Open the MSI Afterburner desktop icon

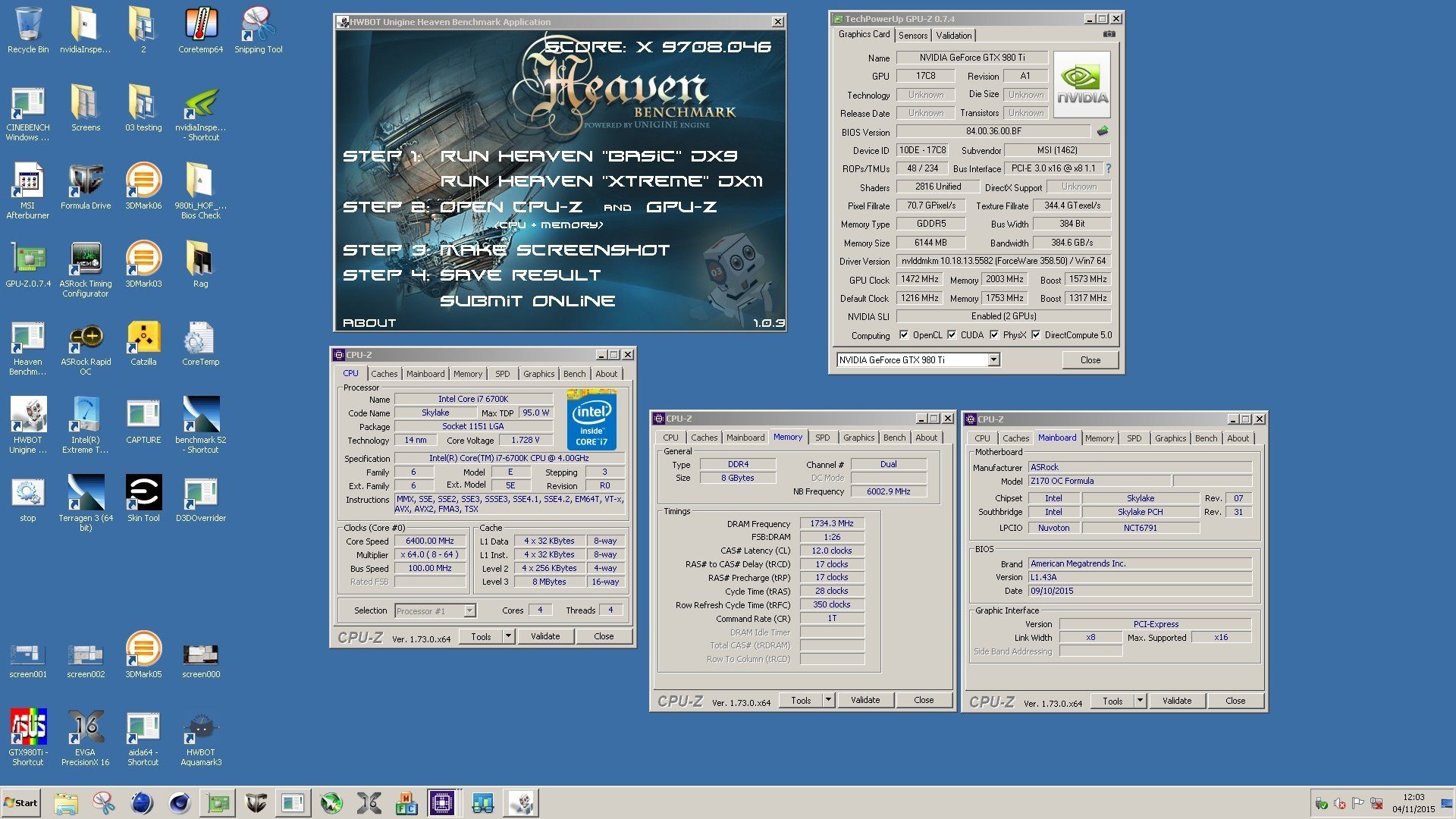tap(28, 192)
